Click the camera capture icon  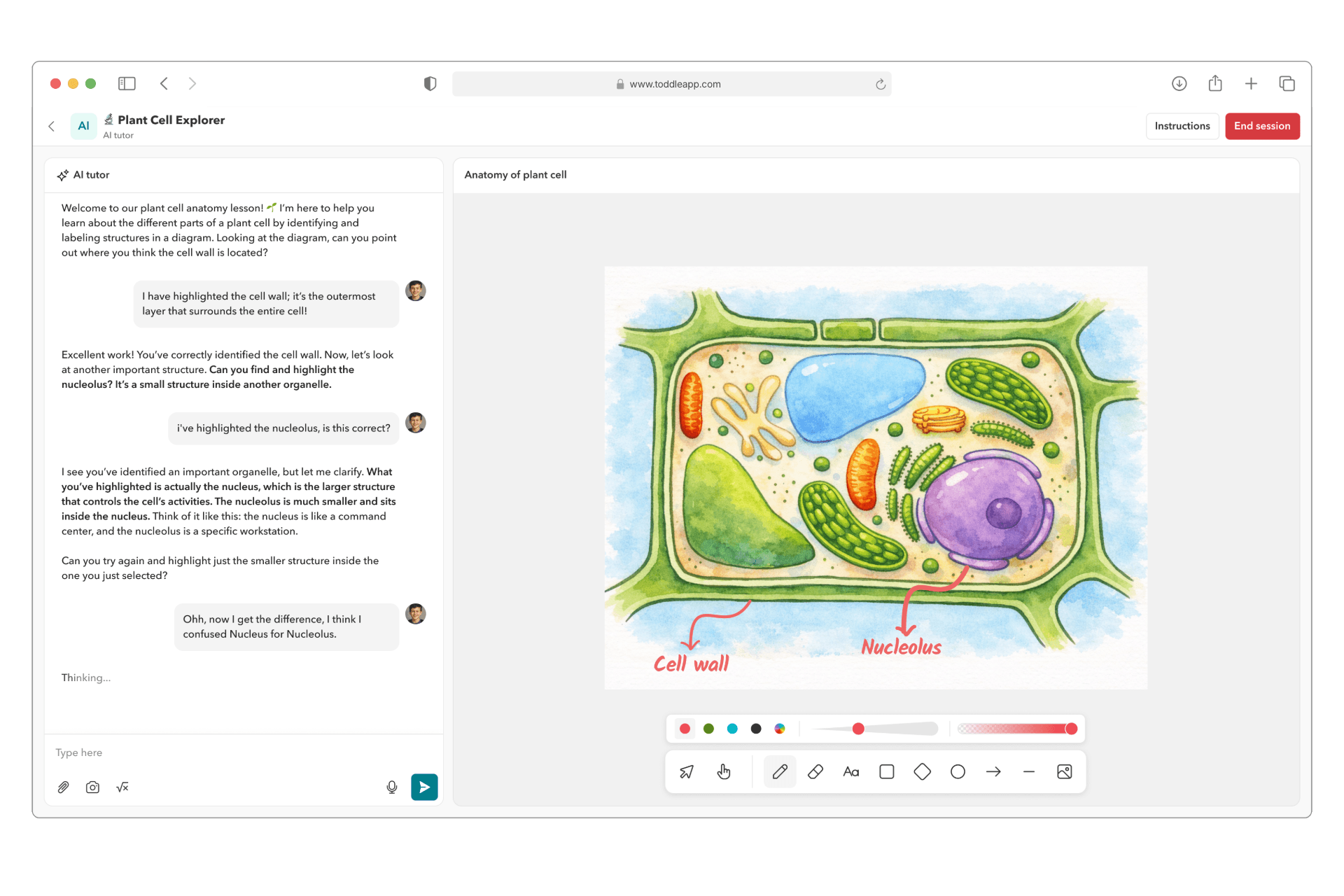point(92,787)
